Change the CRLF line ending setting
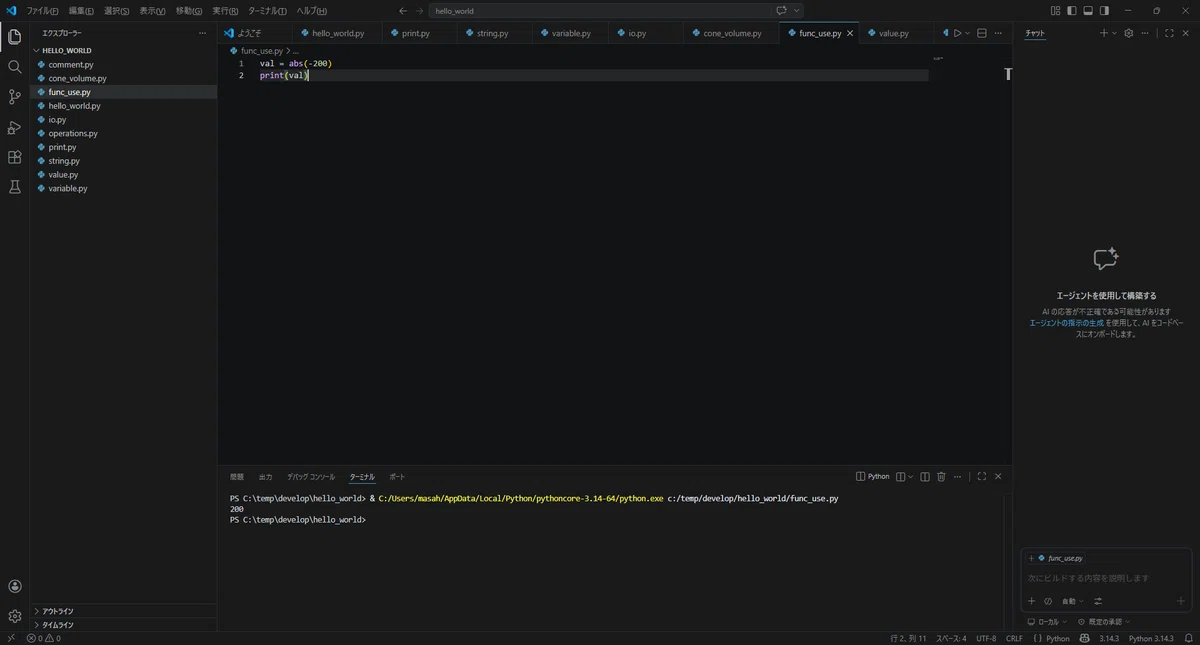This screenshot has height=645, width=1200. [x=1014, y=638]
